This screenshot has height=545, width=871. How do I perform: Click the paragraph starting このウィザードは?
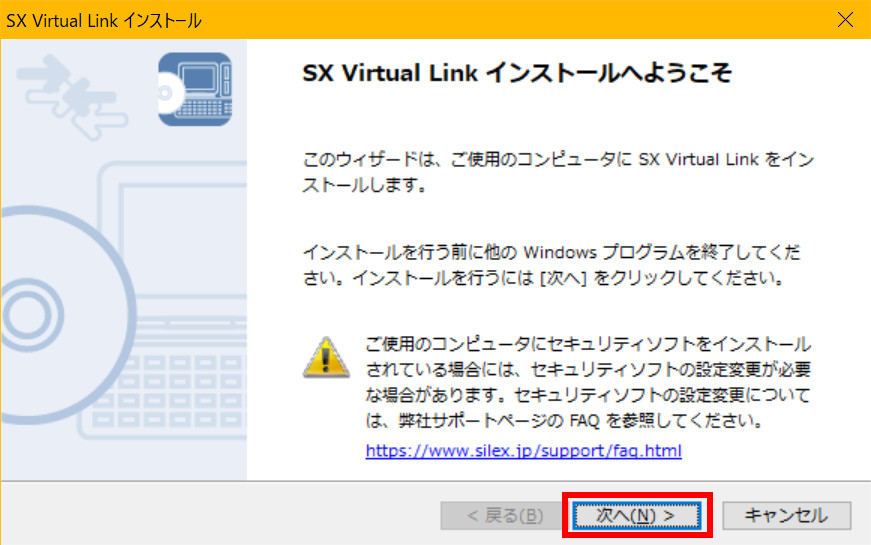click(558, 172)
